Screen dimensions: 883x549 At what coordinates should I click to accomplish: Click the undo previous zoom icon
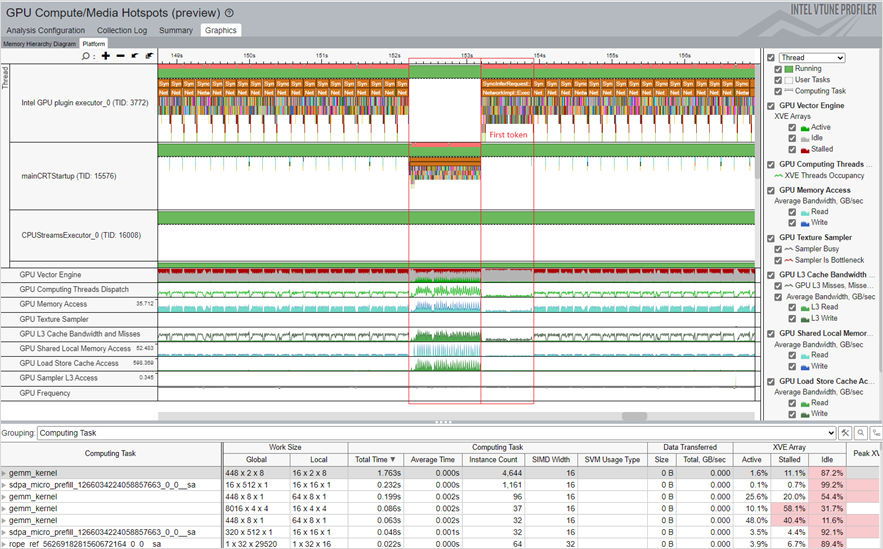click(135, 56)
